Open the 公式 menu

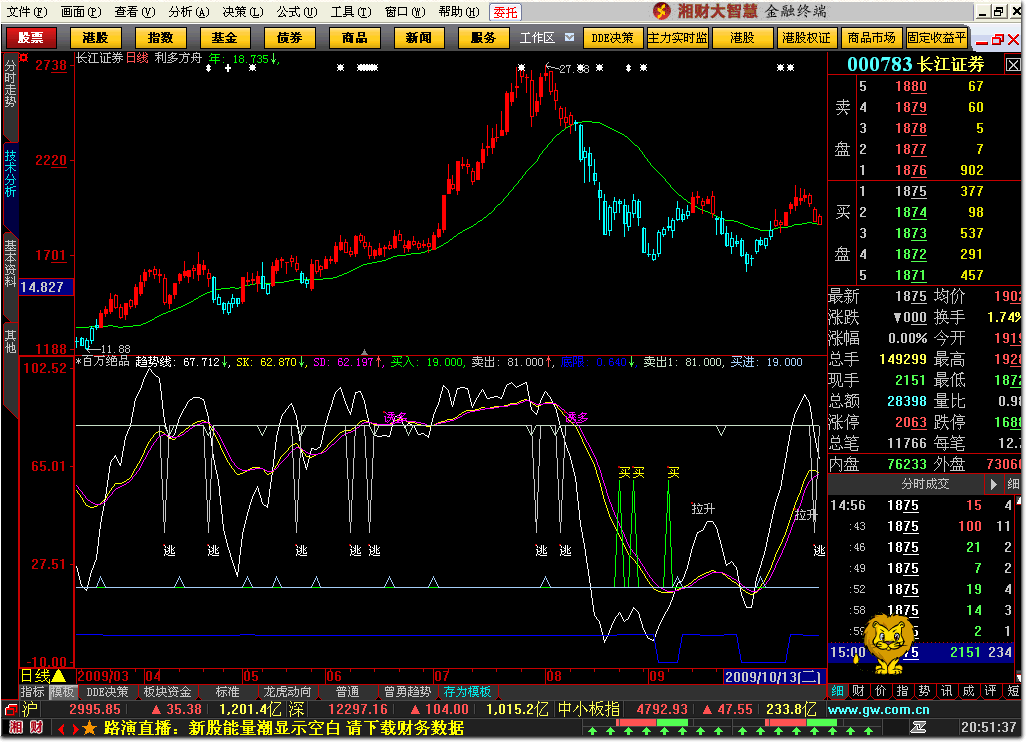[296, 12]
